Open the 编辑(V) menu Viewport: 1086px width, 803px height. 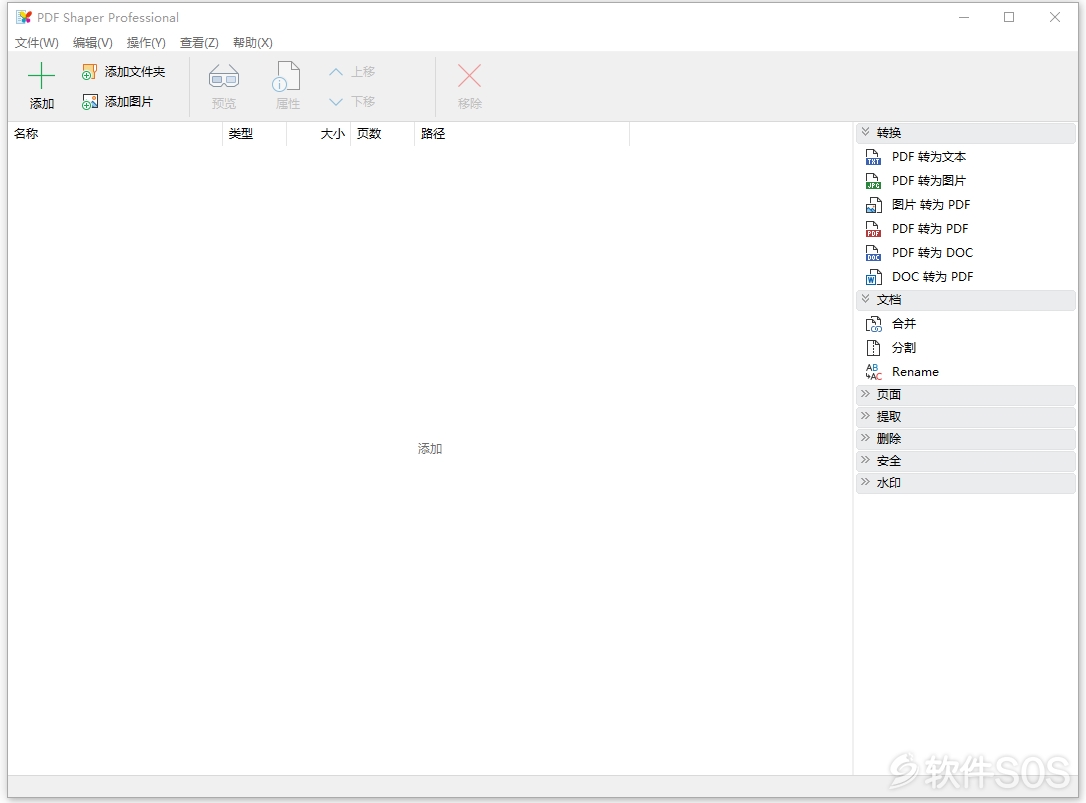pyautogui.click(x=93, y=43)
